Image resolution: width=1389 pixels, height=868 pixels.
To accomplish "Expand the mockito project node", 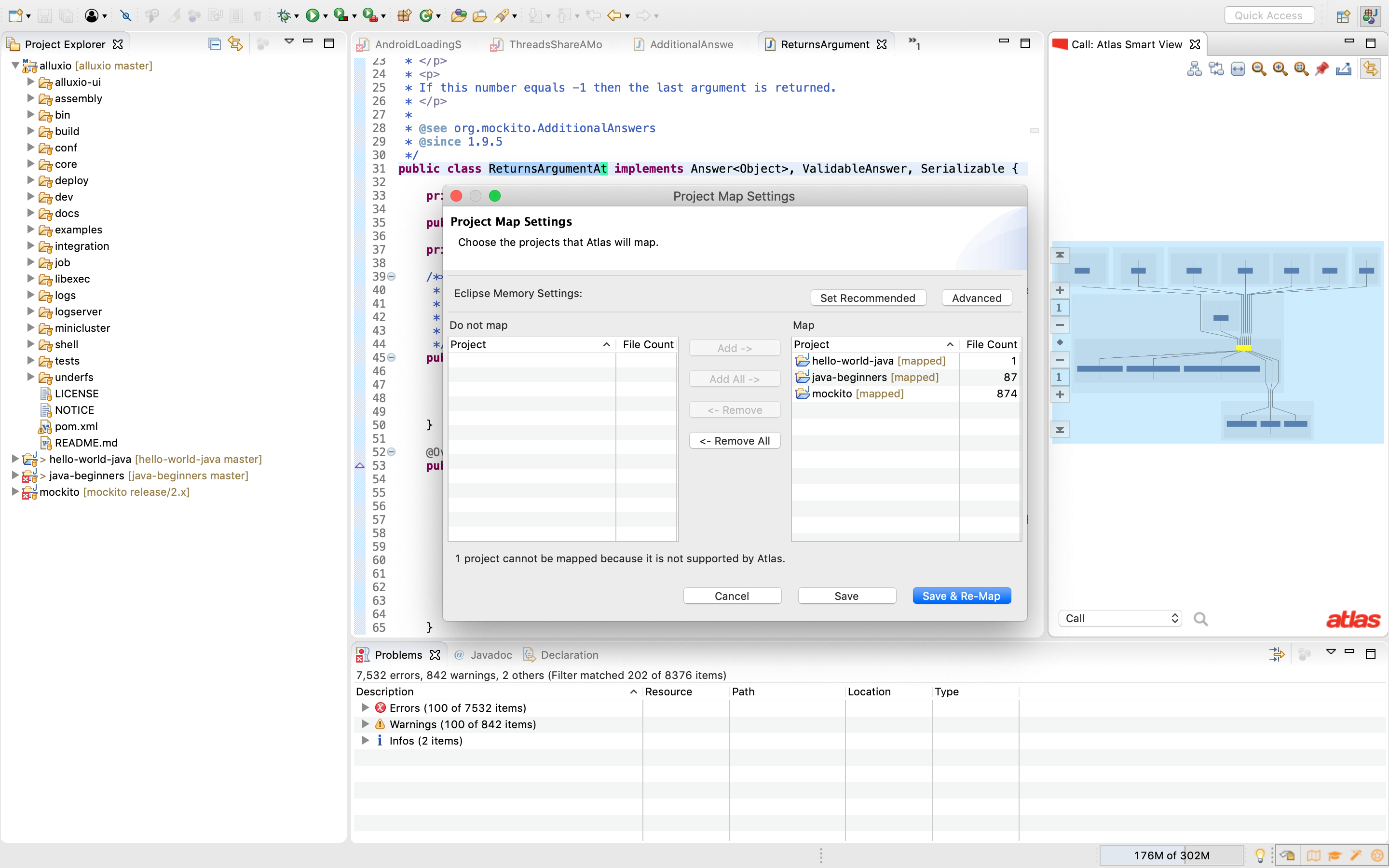I will tap(15, 492).
